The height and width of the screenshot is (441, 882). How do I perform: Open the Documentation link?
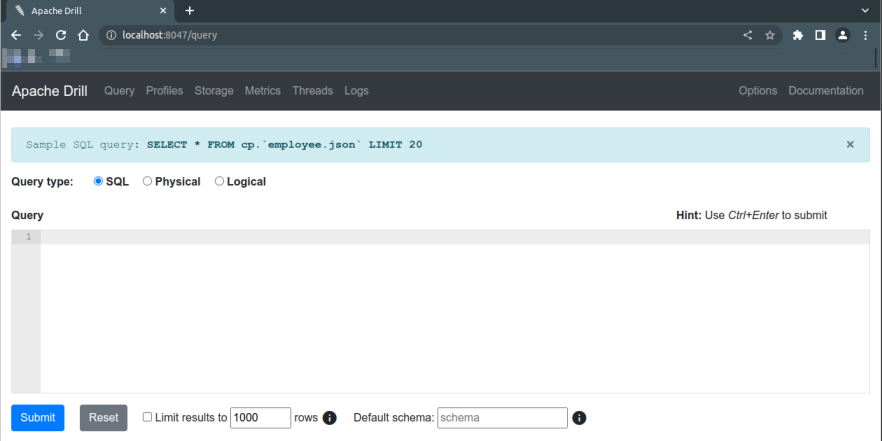826,91
